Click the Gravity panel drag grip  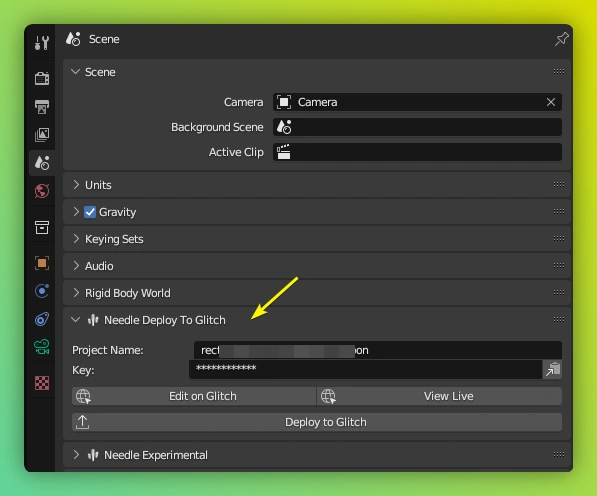click(559, 212)
